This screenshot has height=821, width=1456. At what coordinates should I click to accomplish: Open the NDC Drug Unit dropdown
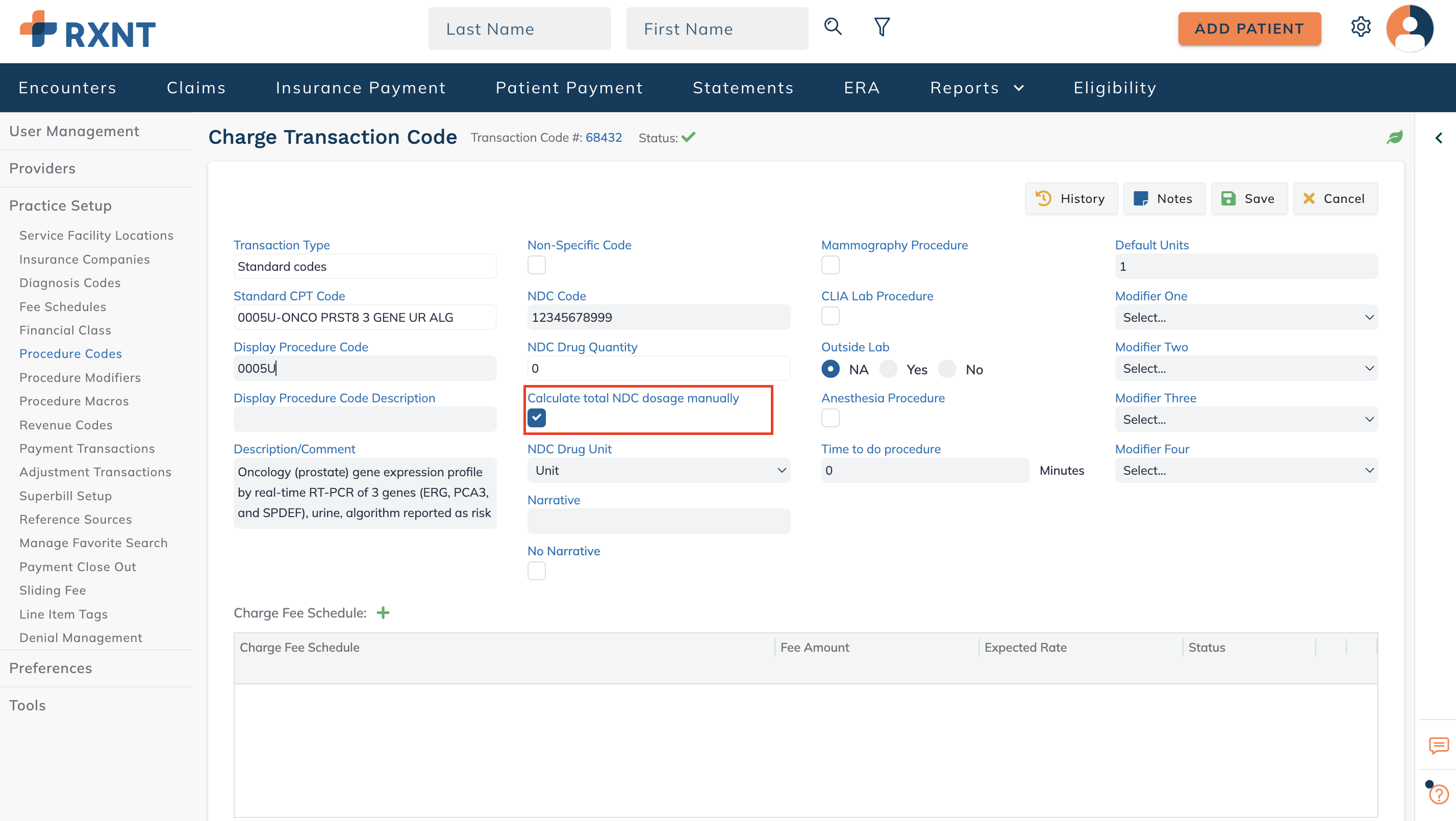point(659,470)
